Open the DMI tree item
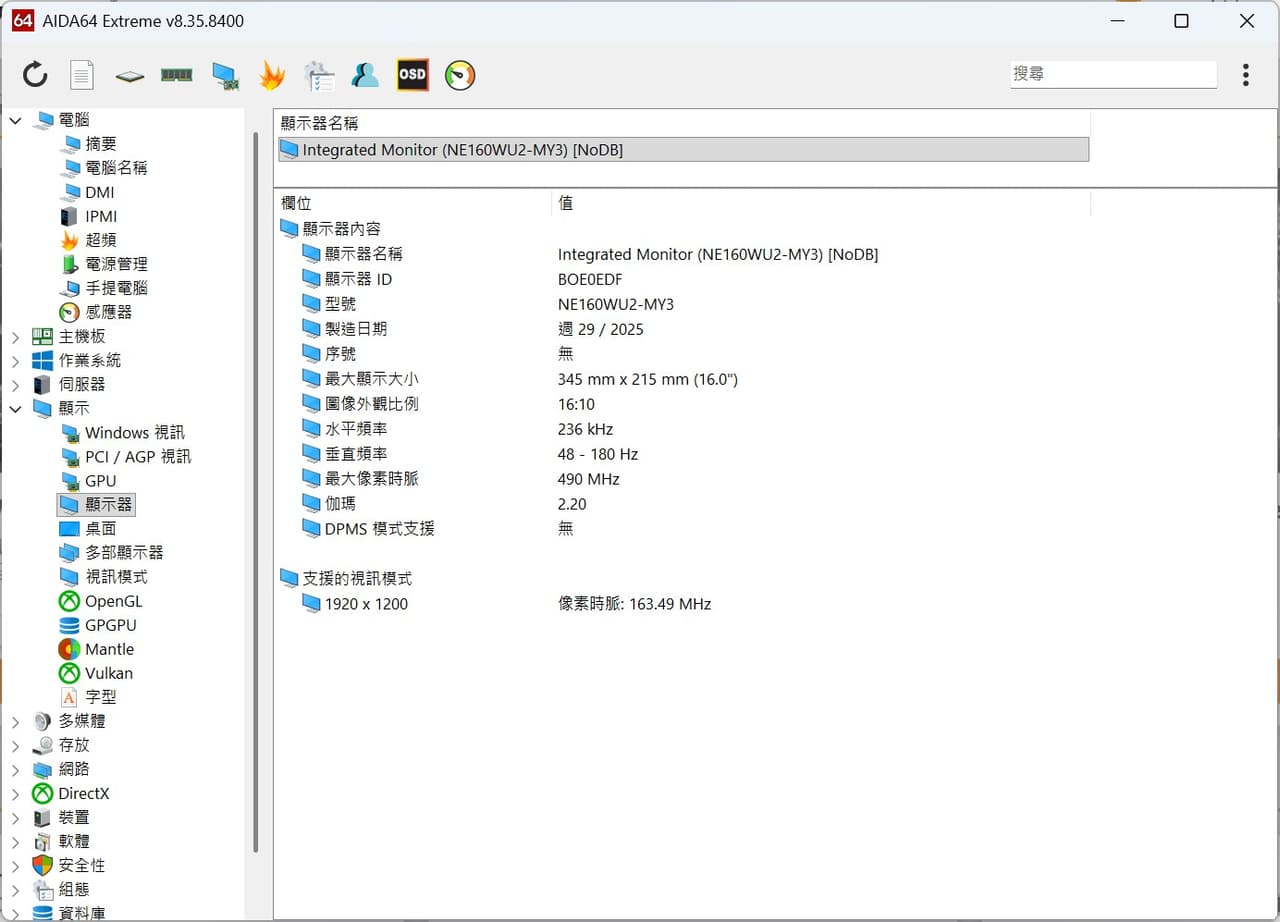The image size is (1280, 922). pyautogui.click(x=100, y=192)
